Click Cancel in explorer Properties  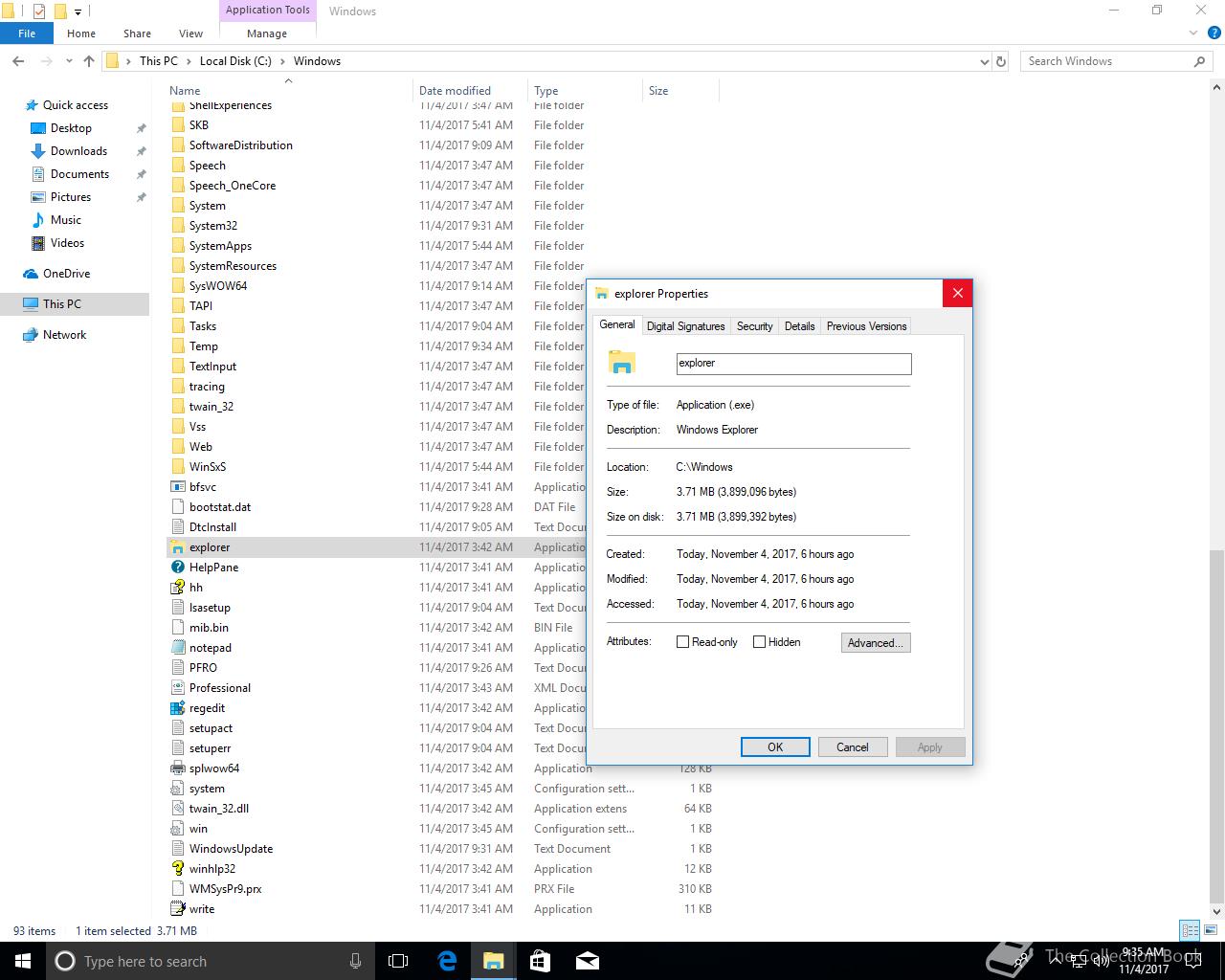(853, 747)
